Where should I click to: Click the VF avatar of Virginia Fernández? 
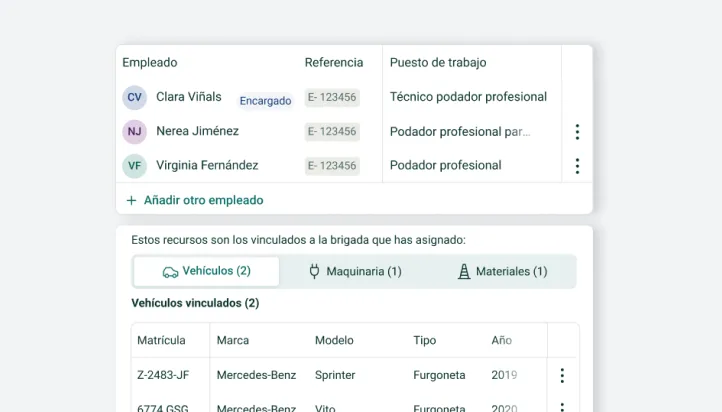pos(134,166)
